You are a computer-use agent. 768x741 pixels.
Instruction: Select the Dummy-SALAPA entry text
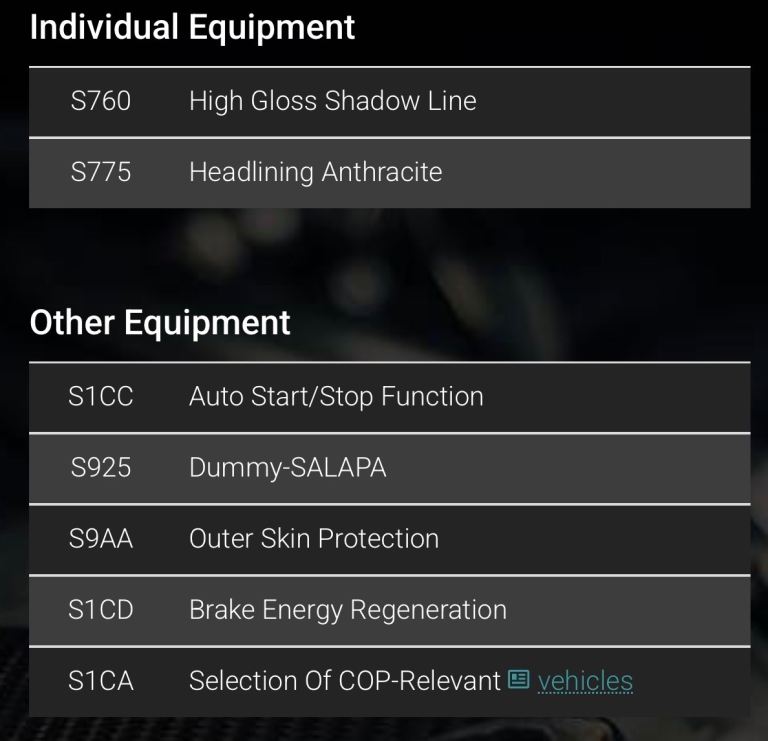[287, 468]
